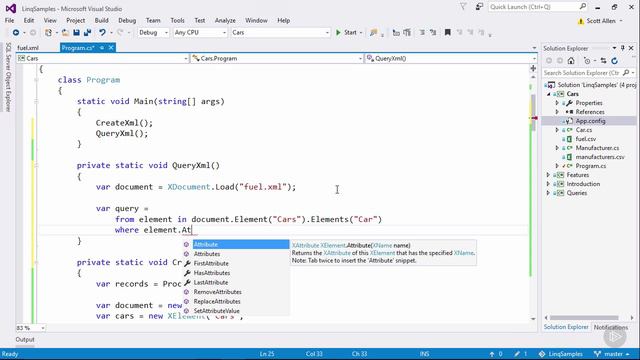Click the New Project toolbar icon
640x360 pixels.
click(49, 32)
